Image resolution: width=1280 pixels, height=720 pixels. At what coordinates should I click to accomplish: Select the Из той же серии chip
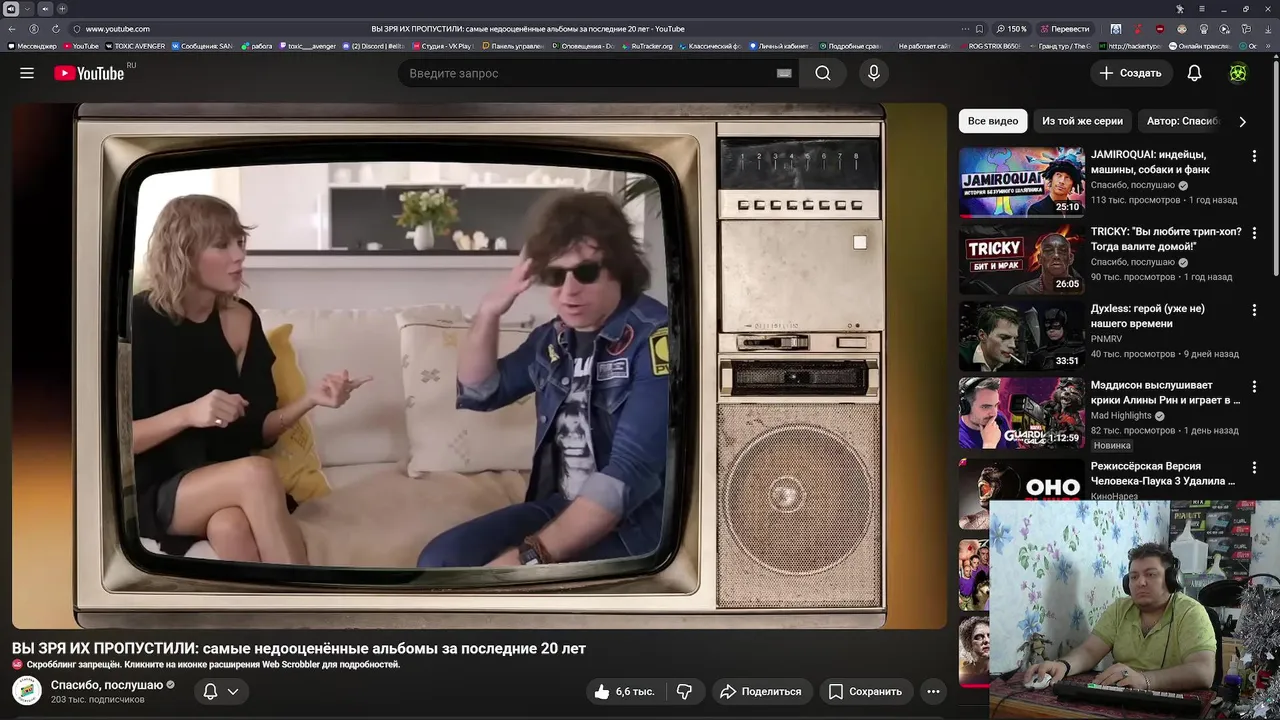pyautogui.click(x=1082, y=121)
